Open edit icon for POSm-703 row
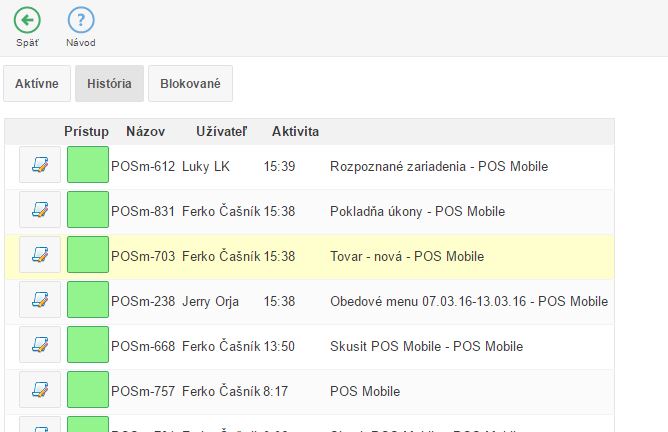668x432 pixels. click(40, 256)
